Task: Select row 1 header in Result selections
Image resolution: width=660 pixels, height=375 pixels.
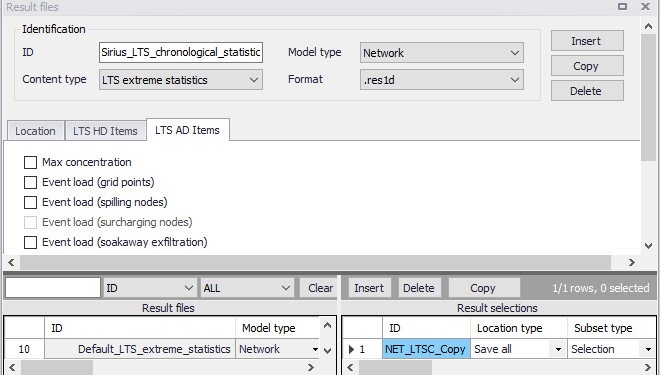Action: pos(362,349)
